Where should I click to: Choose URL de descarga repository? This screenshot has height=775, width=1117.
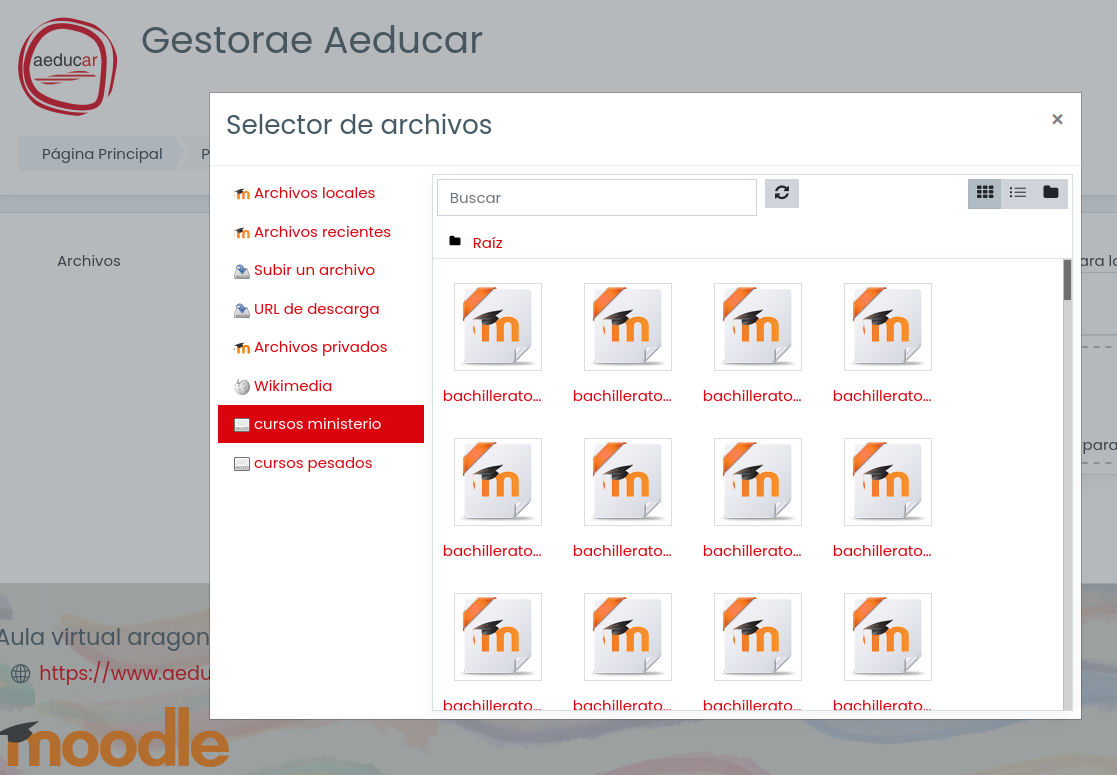coord(316,309)
